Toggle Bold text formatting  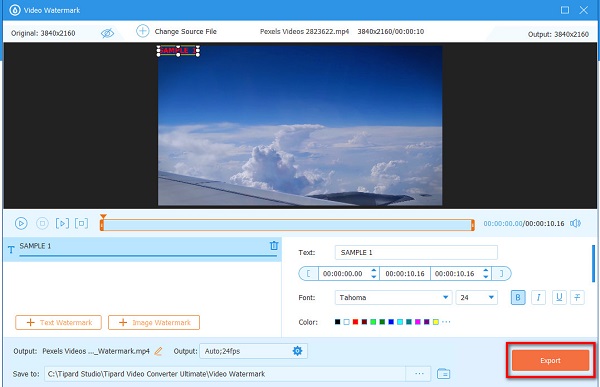pyautogui.click(x=518, y=297)
